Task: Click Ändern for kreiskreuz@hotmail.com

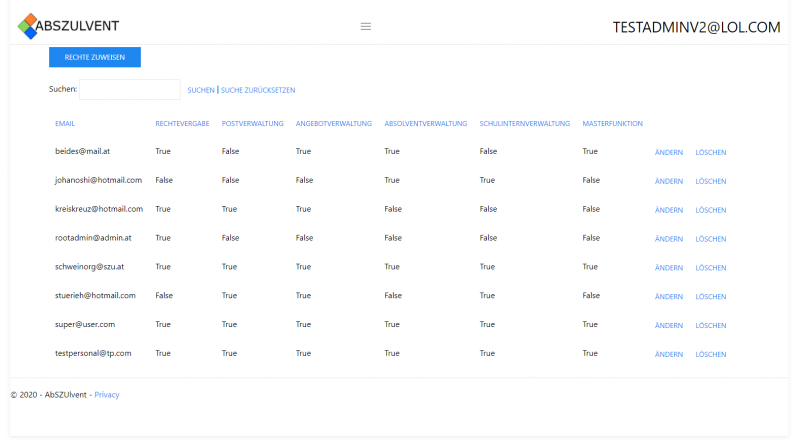Action: 669,210
